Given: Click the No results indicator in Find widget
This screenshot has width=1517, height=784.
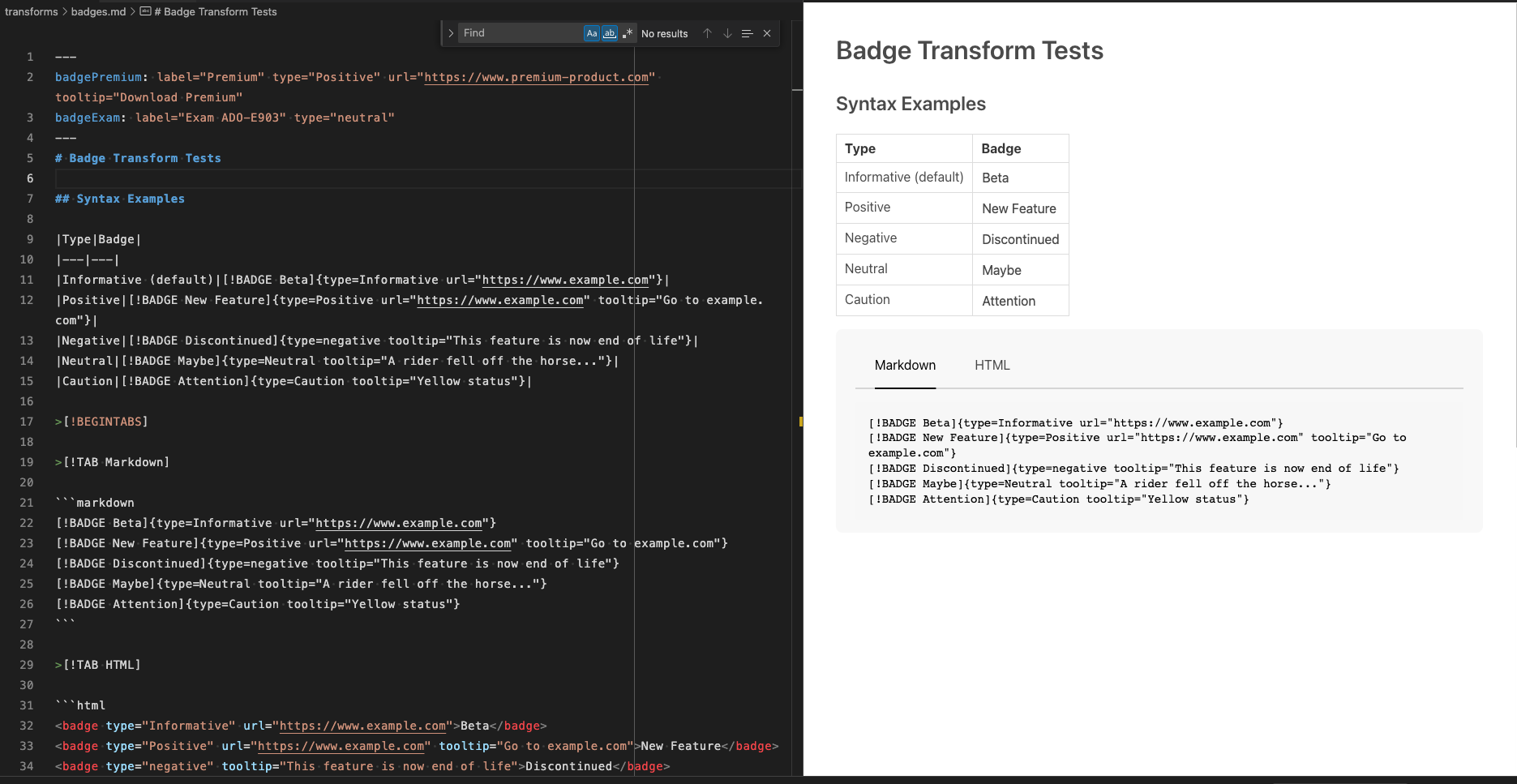Looking at the screenshot, I should [x=664, y=33].
